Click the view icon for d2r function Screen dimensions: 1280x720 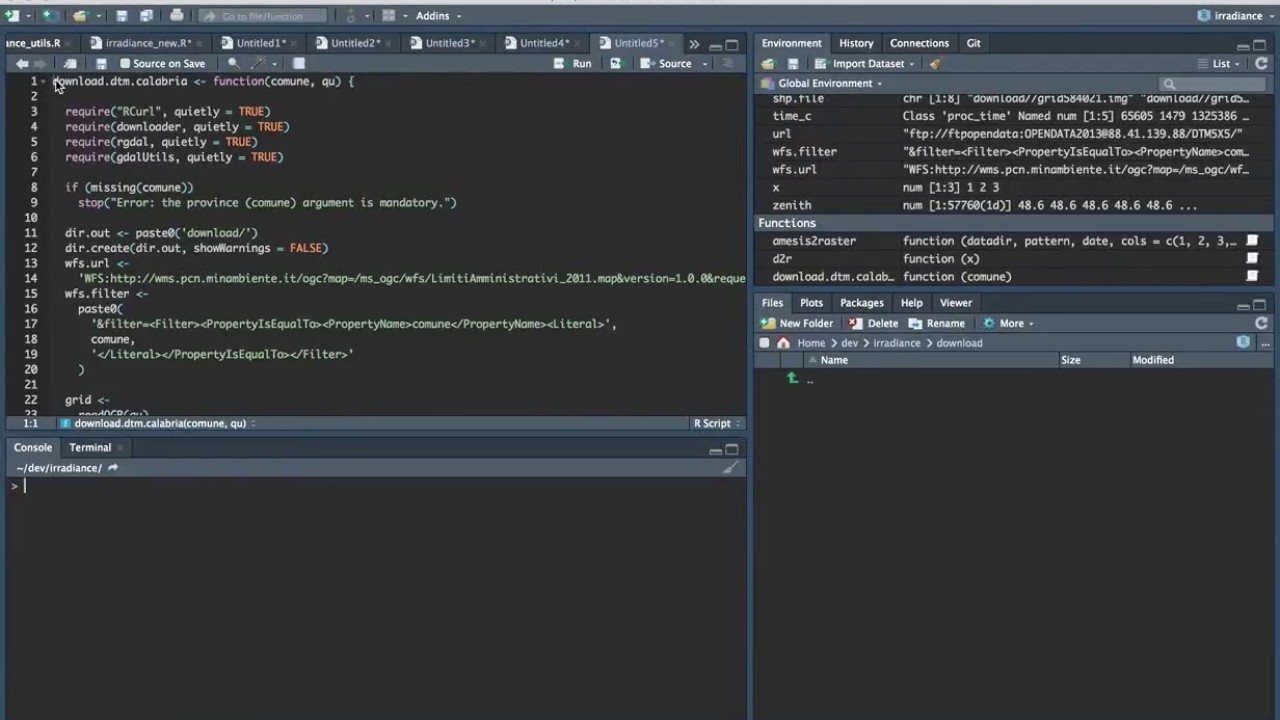[1252, 259]
